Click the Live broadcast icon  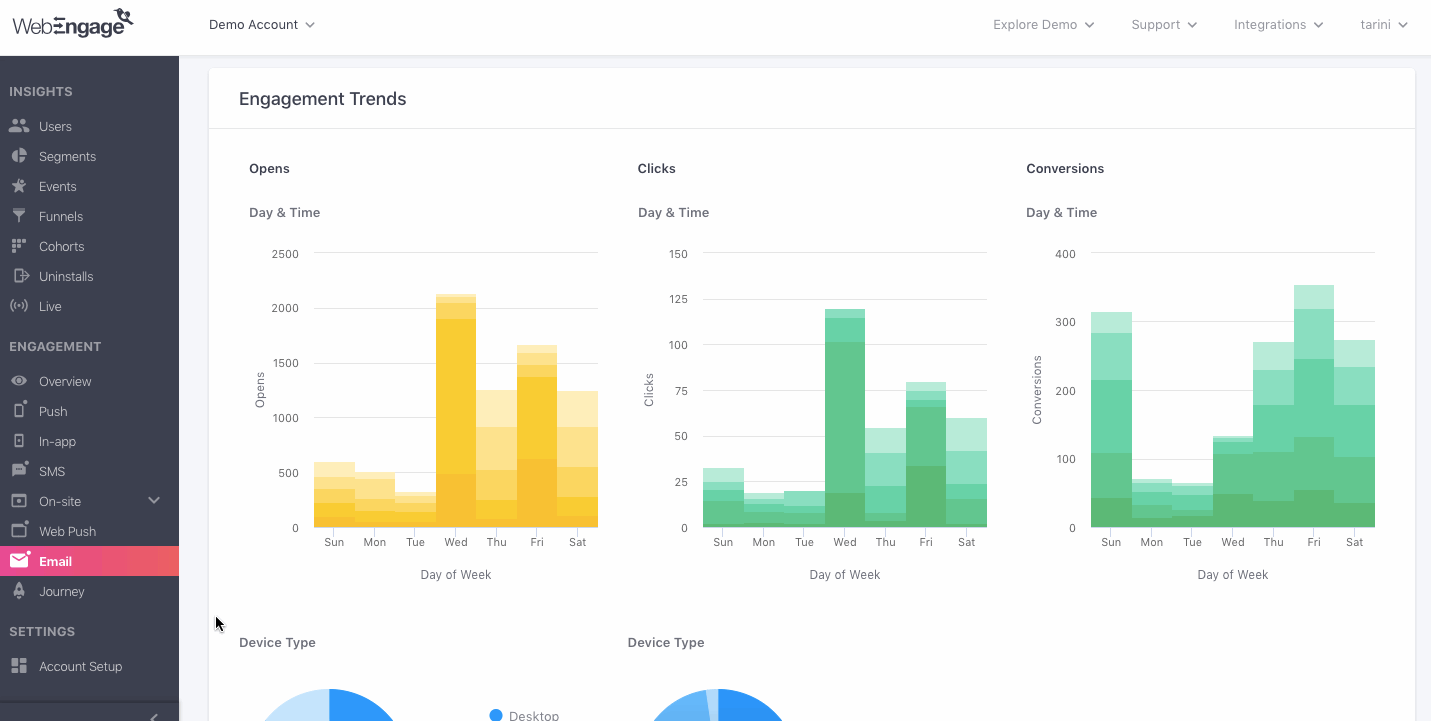19,306
